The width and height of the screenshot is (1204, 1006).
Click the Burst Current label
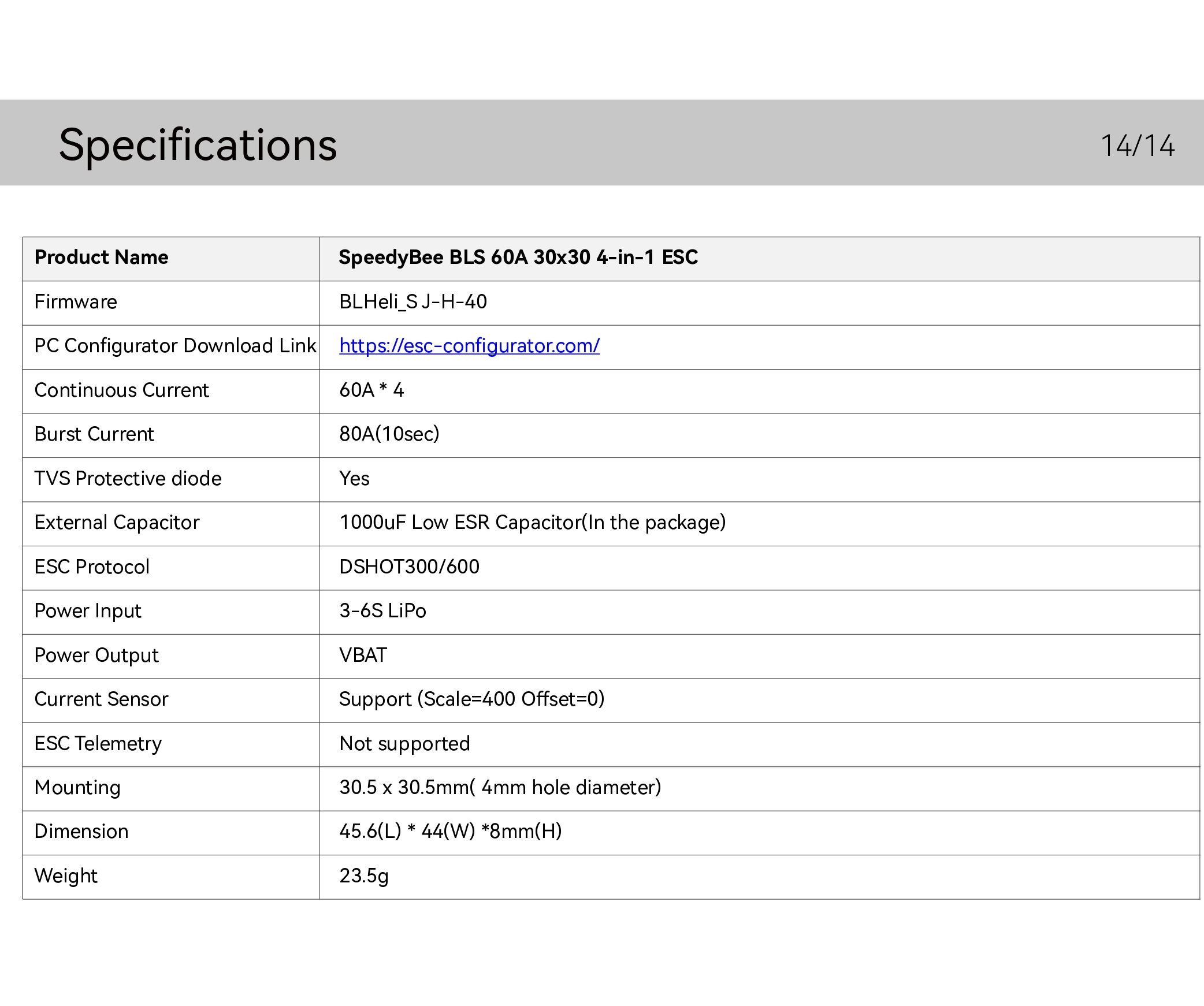click(x=94, y=434)
